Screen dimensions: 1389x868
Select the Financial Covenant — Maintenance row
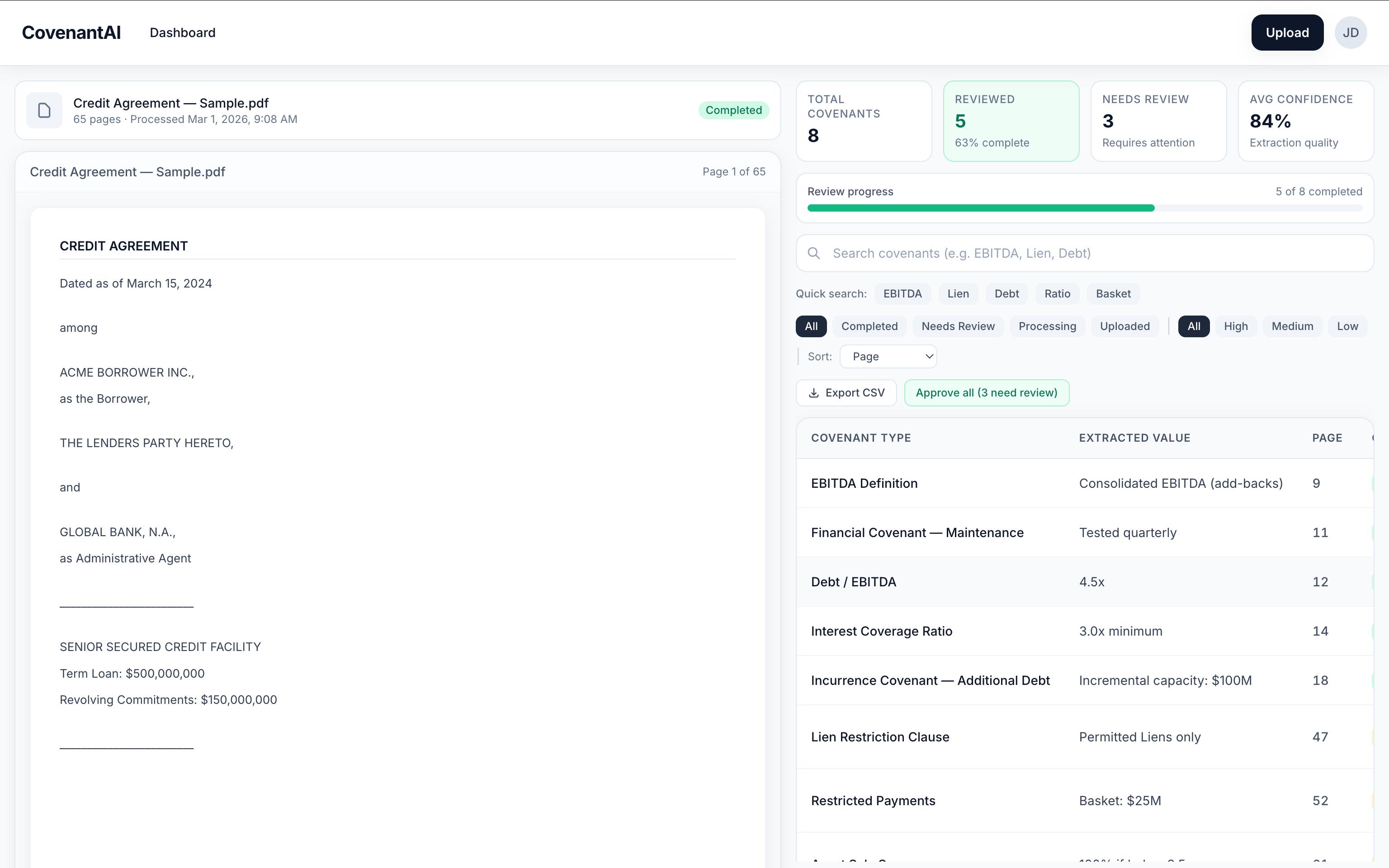pyautogui.click(x=1085, y=533)
